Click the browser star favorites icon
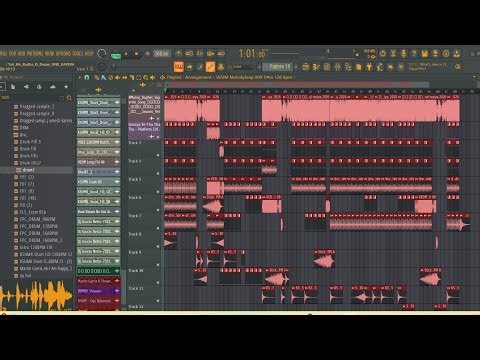The width and height of the screenshot is (480, 360). point(66,87)
